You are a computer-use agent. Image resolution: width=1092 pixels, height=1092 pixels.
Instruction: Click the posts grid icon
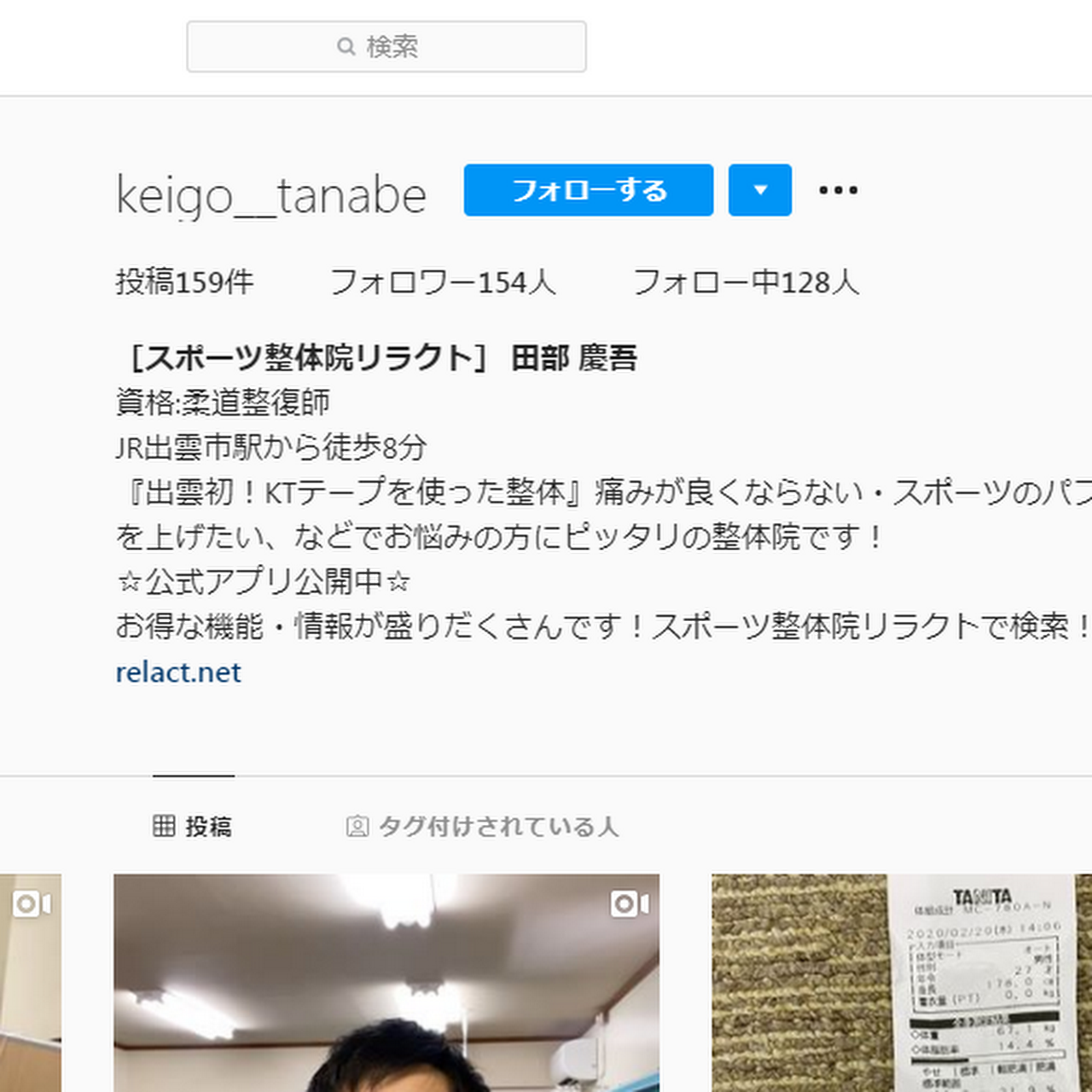(164, 826)
